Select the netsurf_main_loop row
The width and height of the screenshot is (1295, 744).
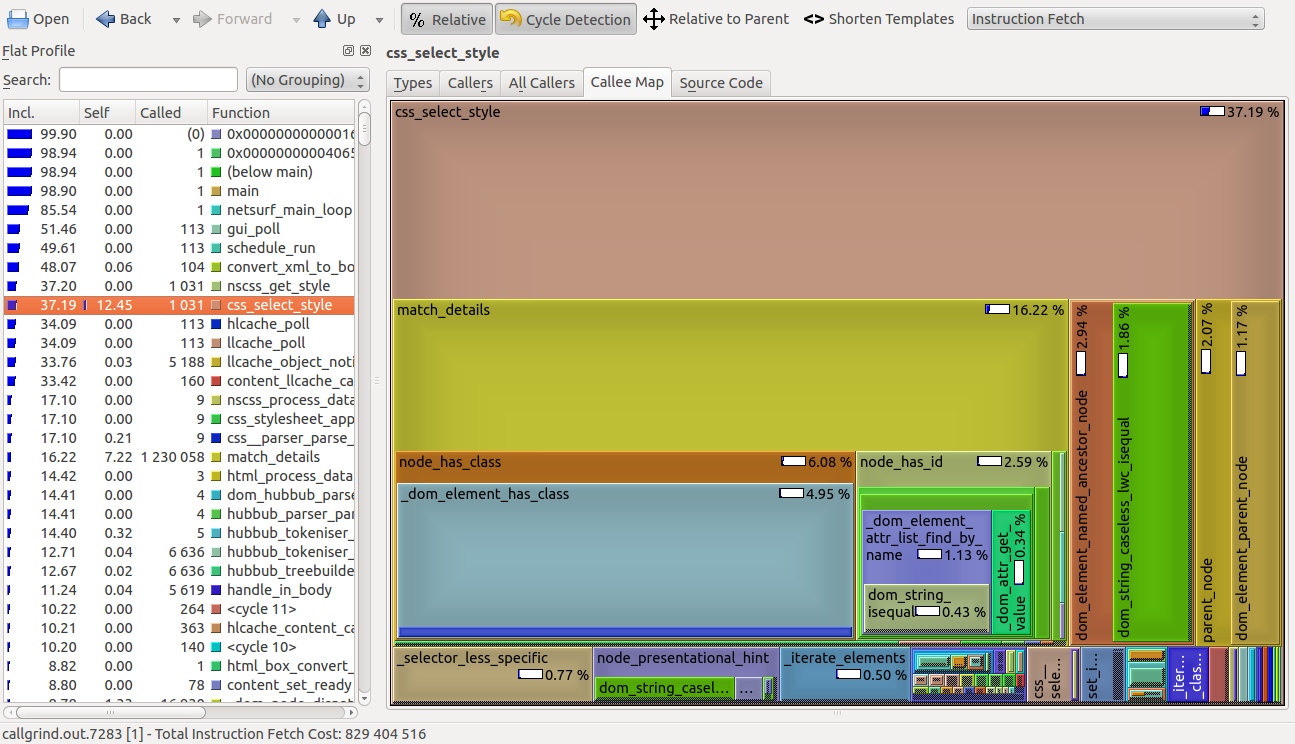[179, 210]
